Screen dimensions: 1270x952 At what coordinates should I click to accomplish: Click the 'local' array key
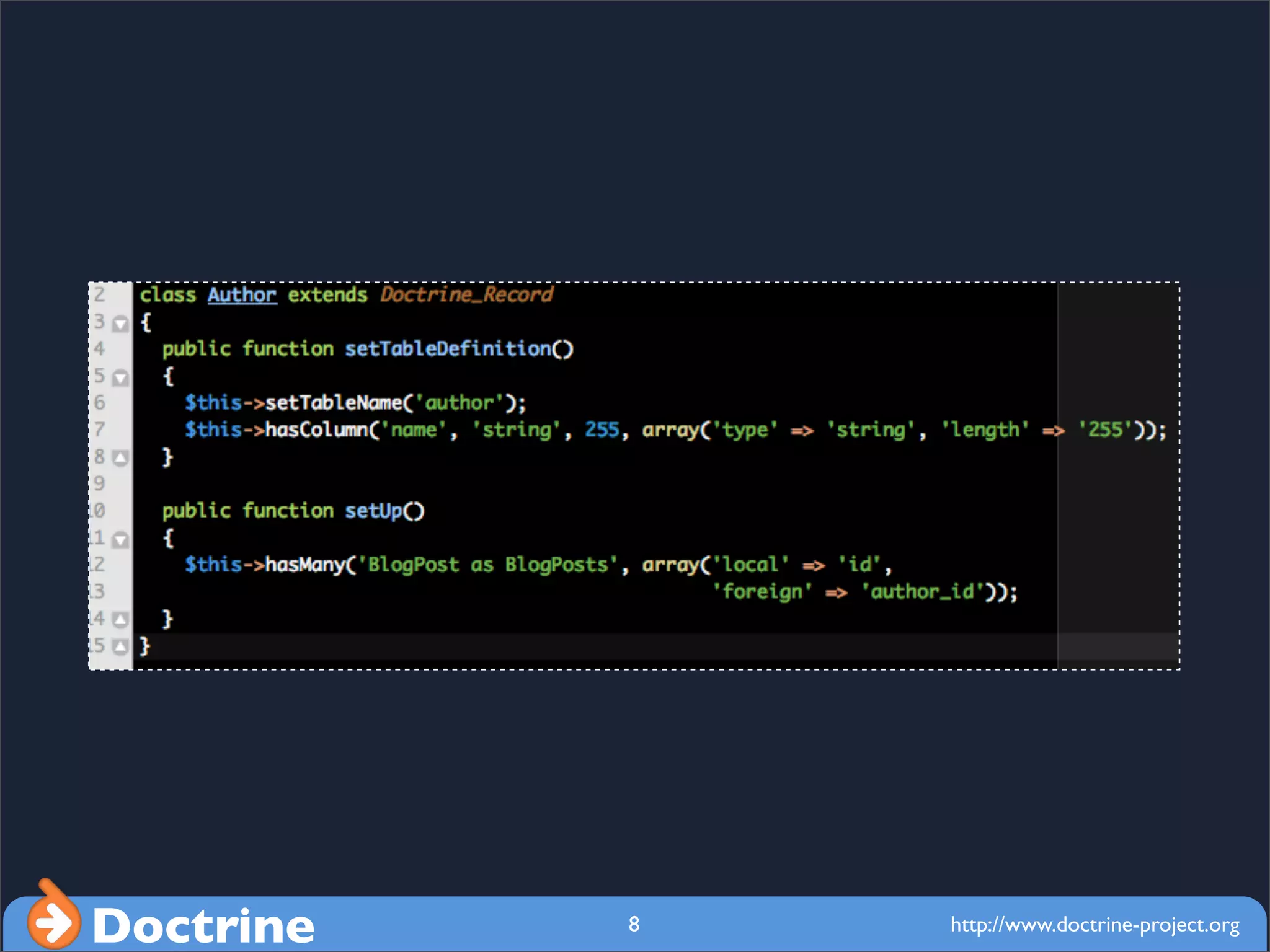coord(750,565)
